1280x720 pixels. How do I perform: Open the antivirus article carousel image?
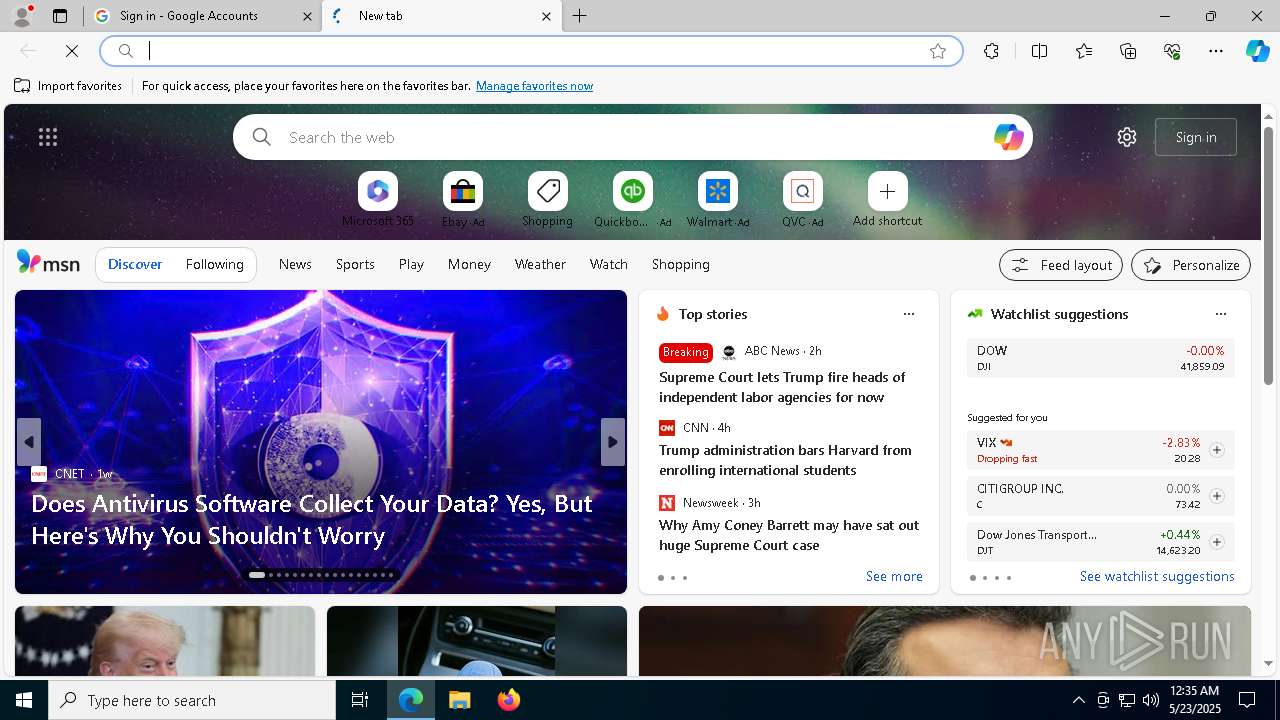[321, 442]
